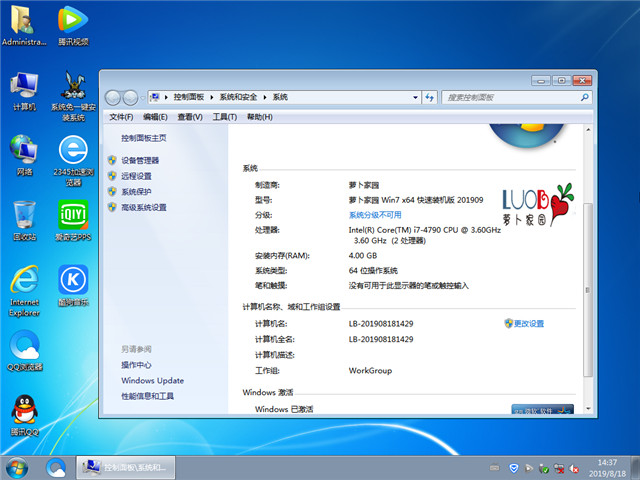Launch Internet Explorer desktop icon
Image resolution: width=640 pixels, height=480 pixels.
pyautogui.click(x=24, y=291)
